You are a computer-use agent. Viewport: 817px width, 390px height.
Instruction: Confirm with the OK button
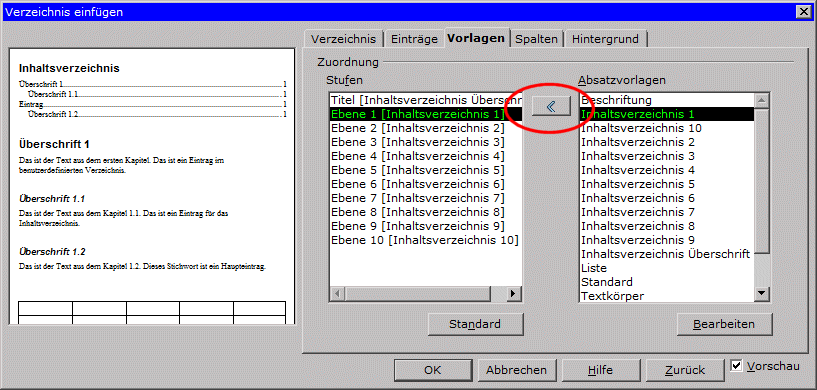point(432,370)
